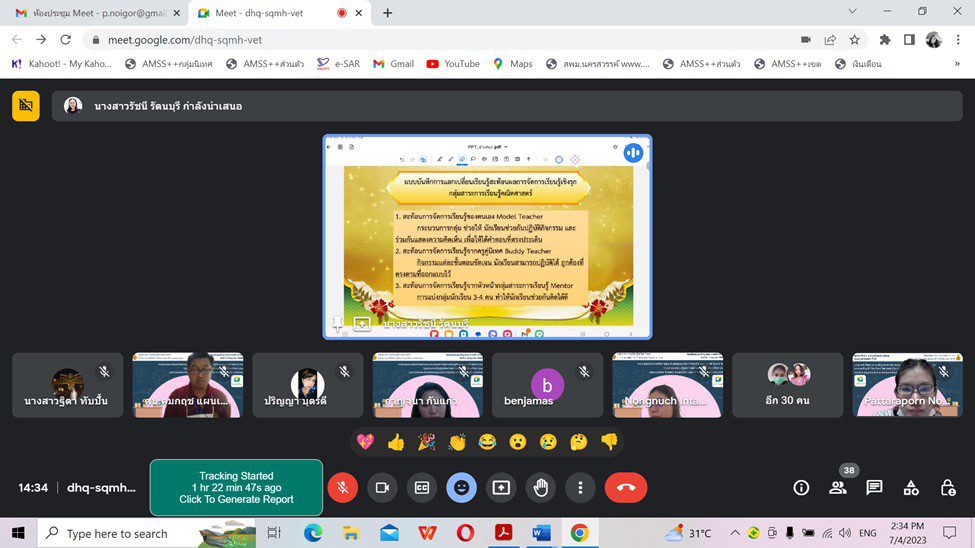The image size is (975, 548).
Task: Open the three-dot more options menu
Action: pos(580,488)
